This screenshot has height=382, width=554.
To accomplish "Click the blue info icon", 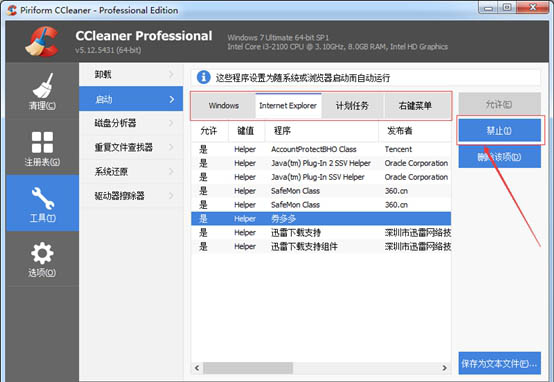I will pos(203,77).
